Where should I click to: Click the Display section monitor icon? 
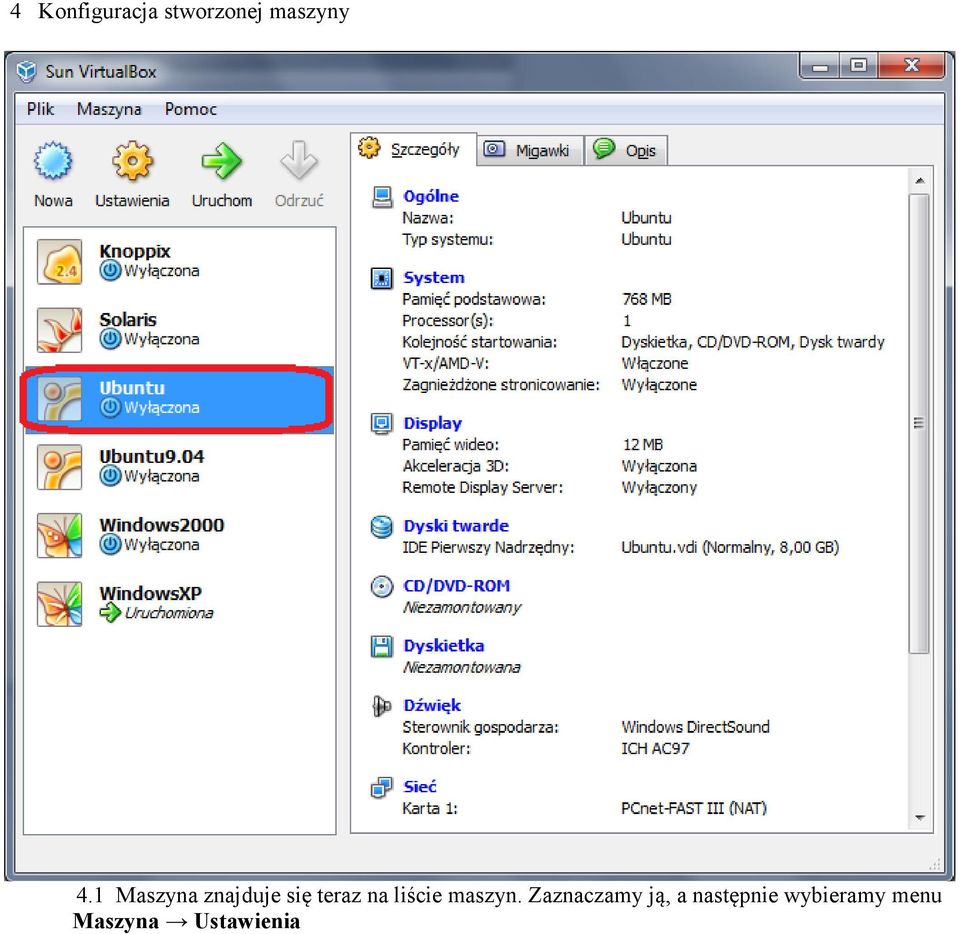[382, 424]
